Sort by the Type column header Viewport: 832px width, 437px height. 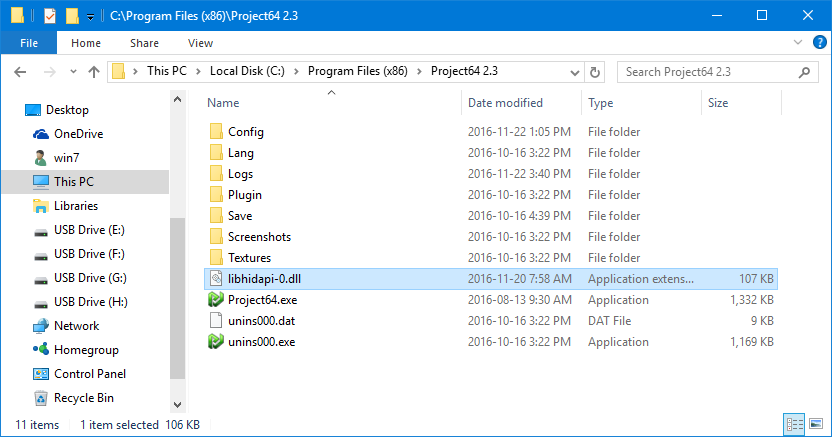pos(600,103)
